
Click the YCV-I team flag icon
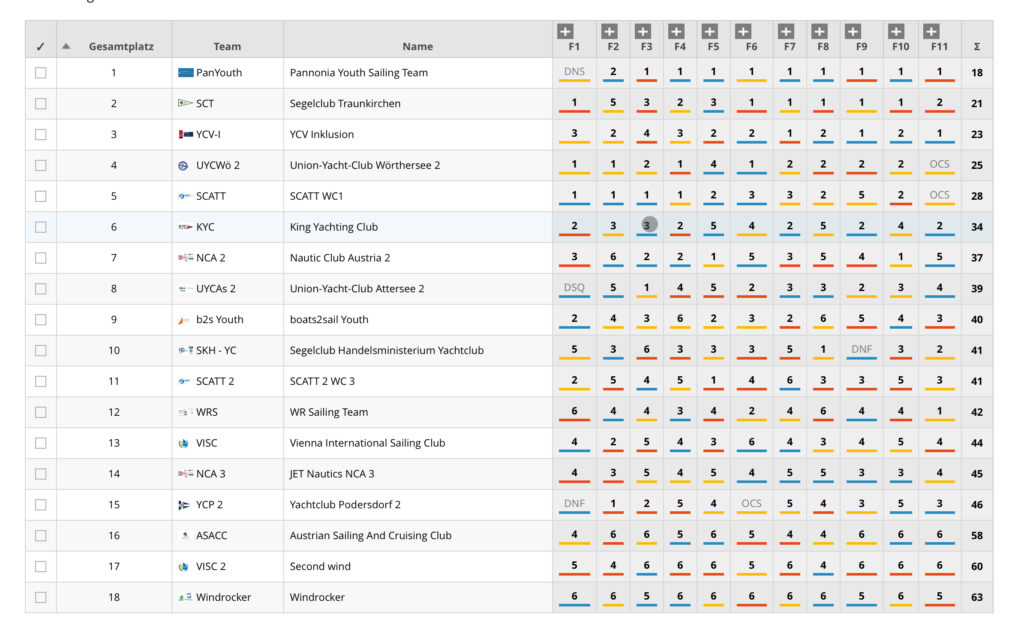pos(185,134)
